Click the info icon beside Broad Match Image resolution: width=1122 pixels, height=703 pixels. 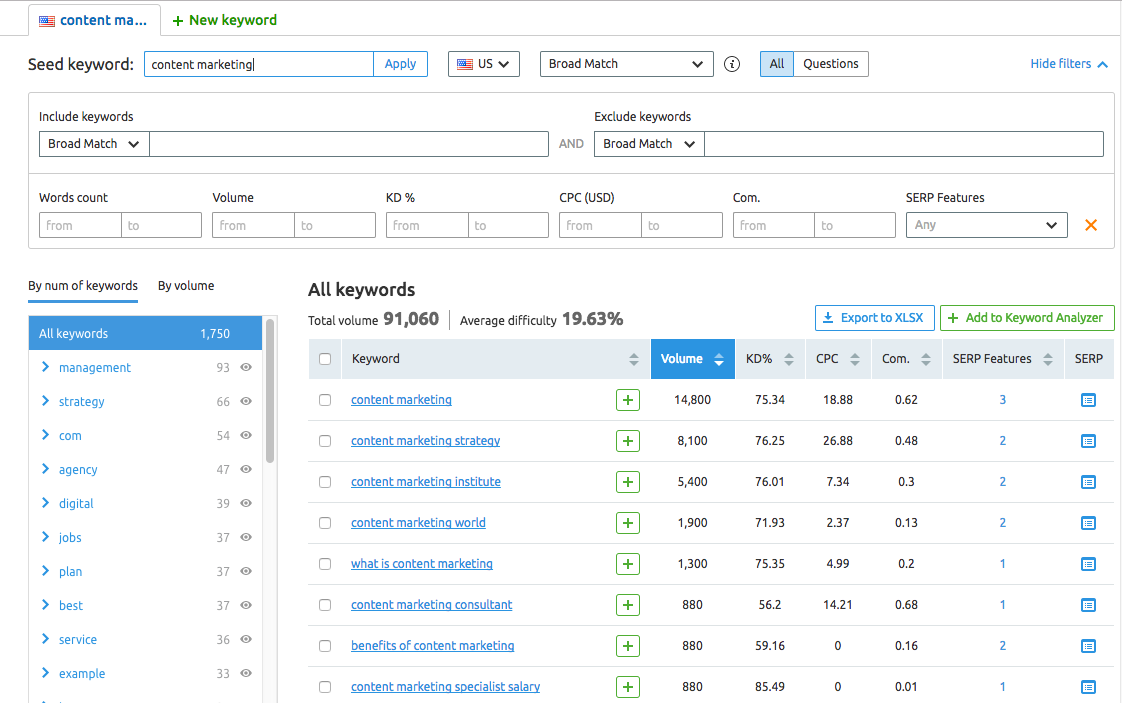click(731, 64)
